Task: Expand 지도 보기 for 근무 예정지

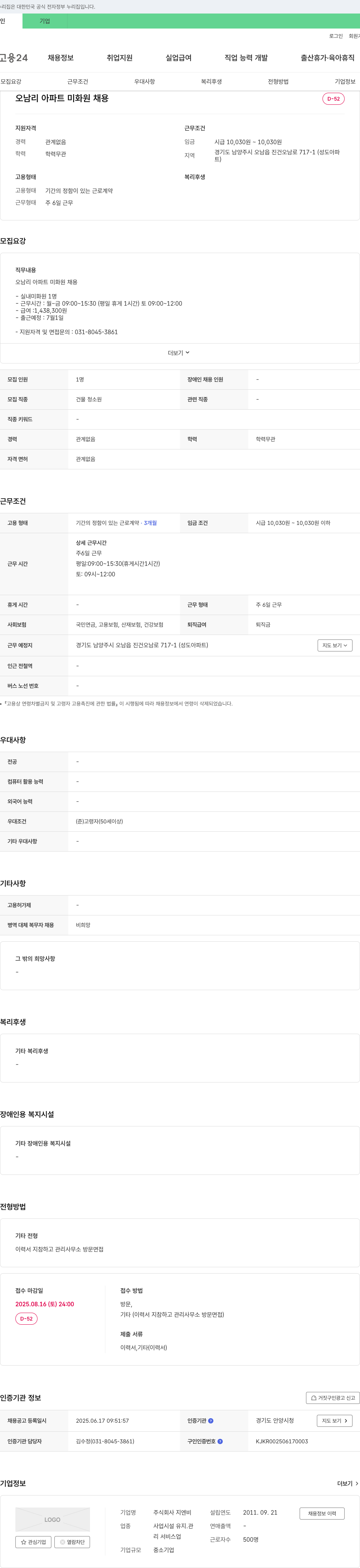Action: click(x=334, y=645)
